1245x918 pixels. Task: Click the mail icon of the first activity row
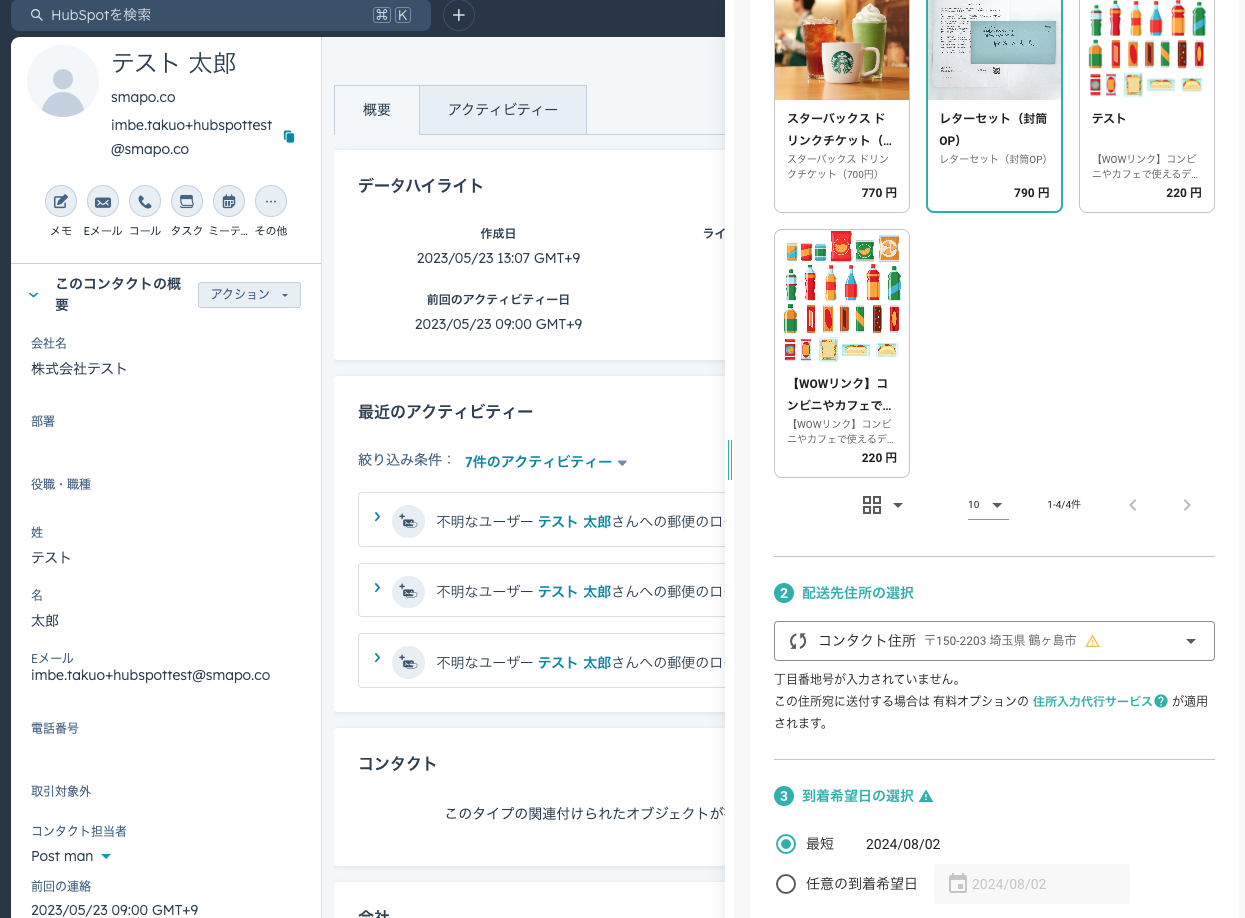[408, 521]
